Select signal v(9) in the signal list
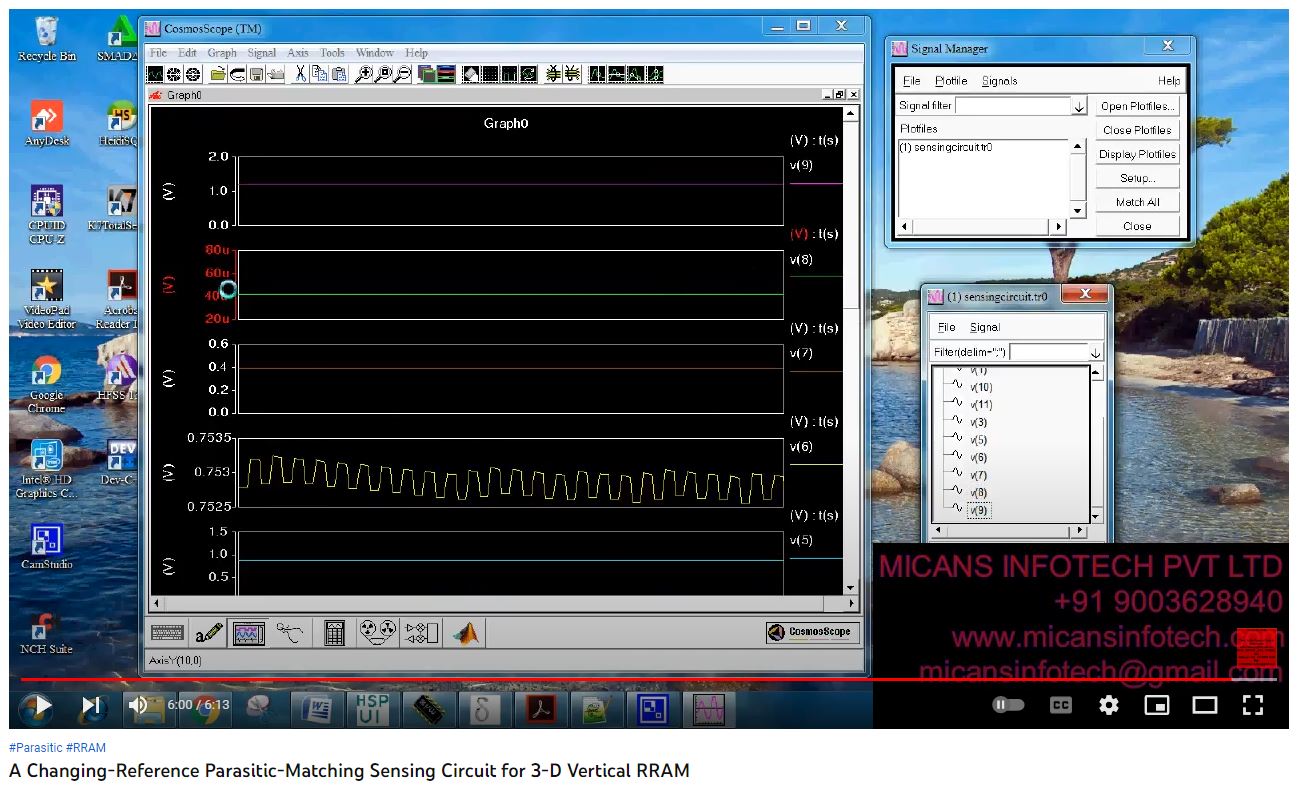1299x787 pixels. 979,510
